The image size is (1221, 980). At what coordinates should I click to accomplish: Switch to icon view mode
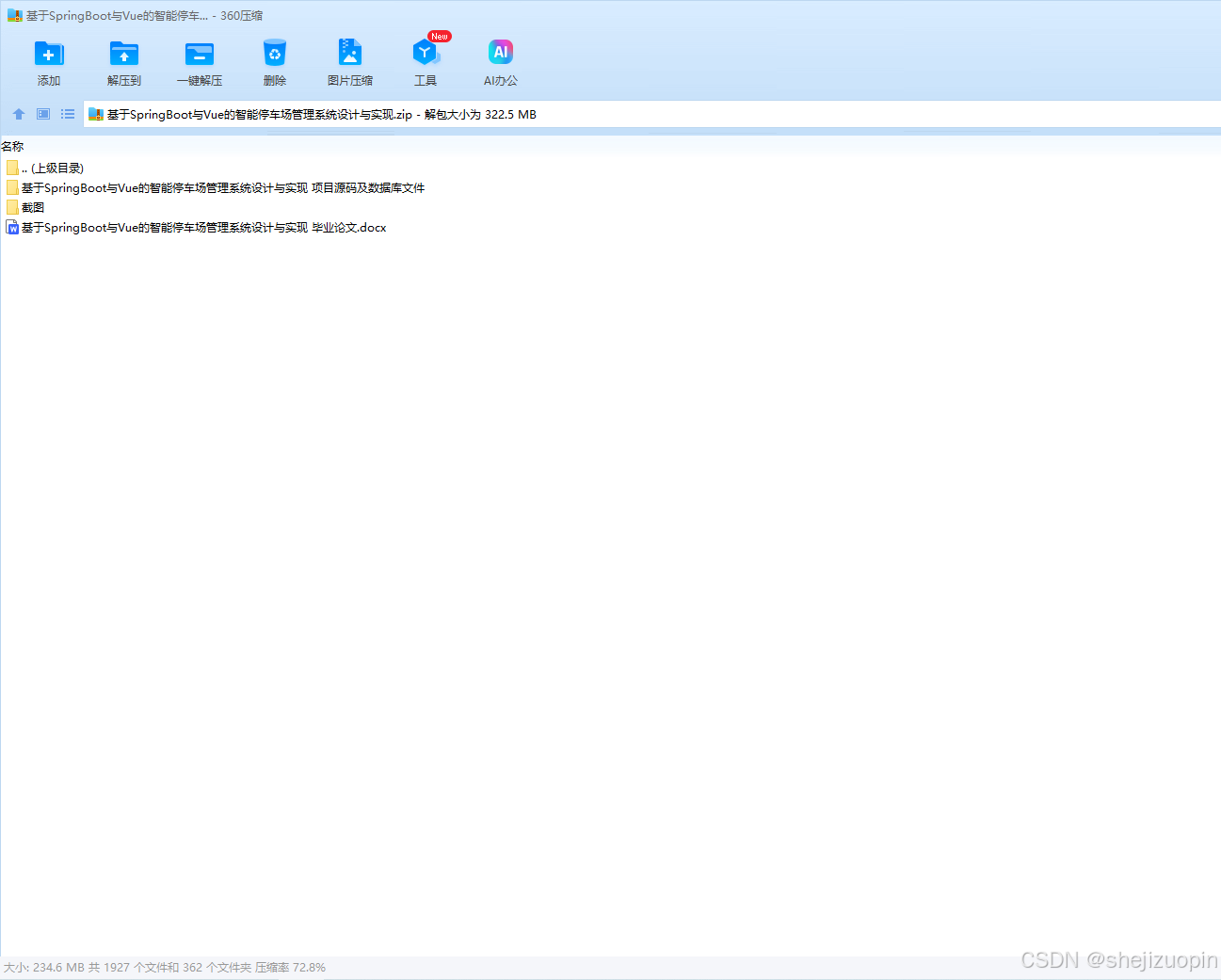pyautogui.click(x=43, y=114)
